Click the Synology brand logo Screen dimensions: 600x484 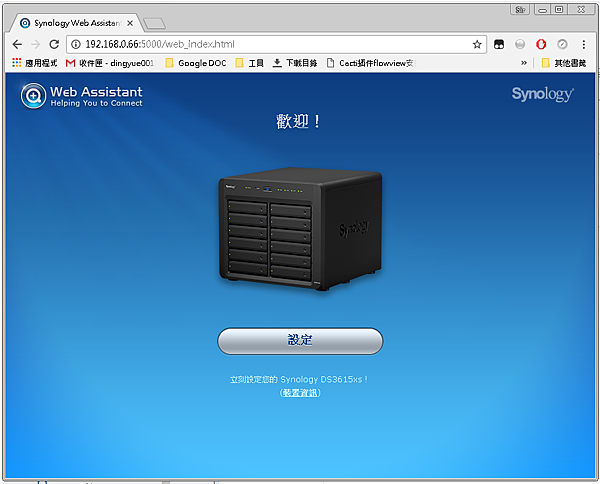click(543, 94)
